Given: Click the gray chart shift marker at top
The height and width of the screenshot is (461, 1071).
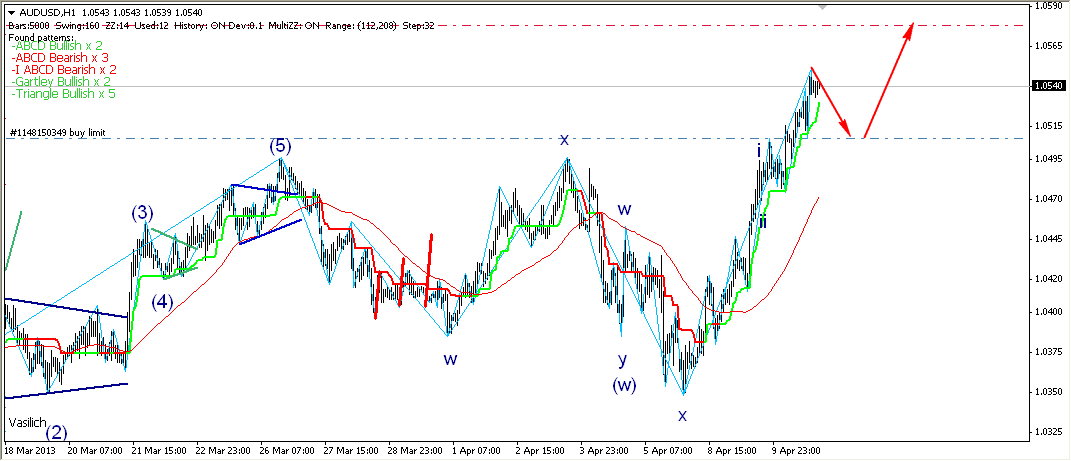Looking at the screenshot, I should coord(823,7).
